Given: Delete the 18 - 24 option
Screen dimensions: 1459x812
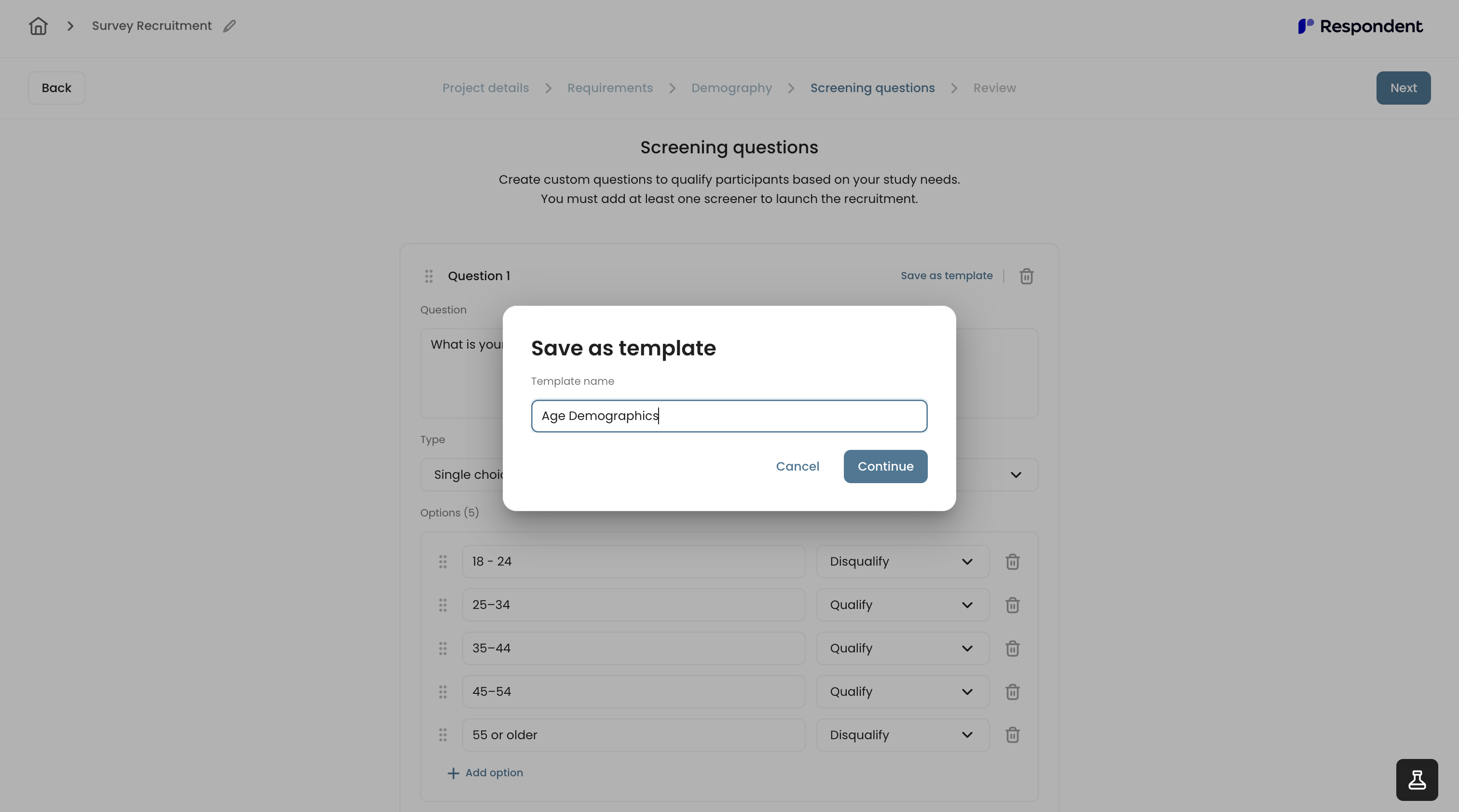Looking at the screenshot, I should (1012, 562).
